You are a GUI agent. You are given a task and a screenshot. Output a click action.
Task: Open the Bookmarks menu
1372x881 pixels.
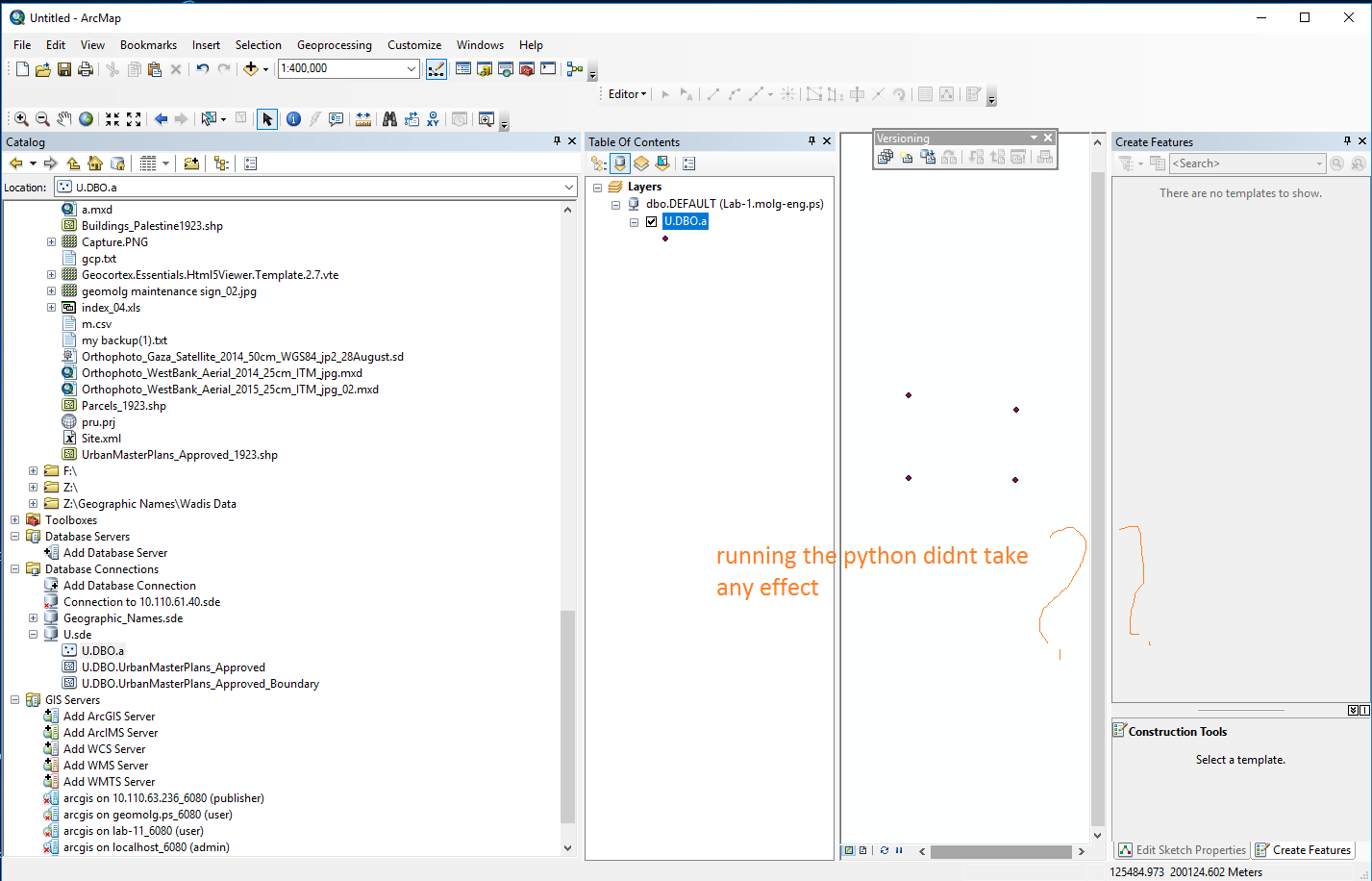148,45
